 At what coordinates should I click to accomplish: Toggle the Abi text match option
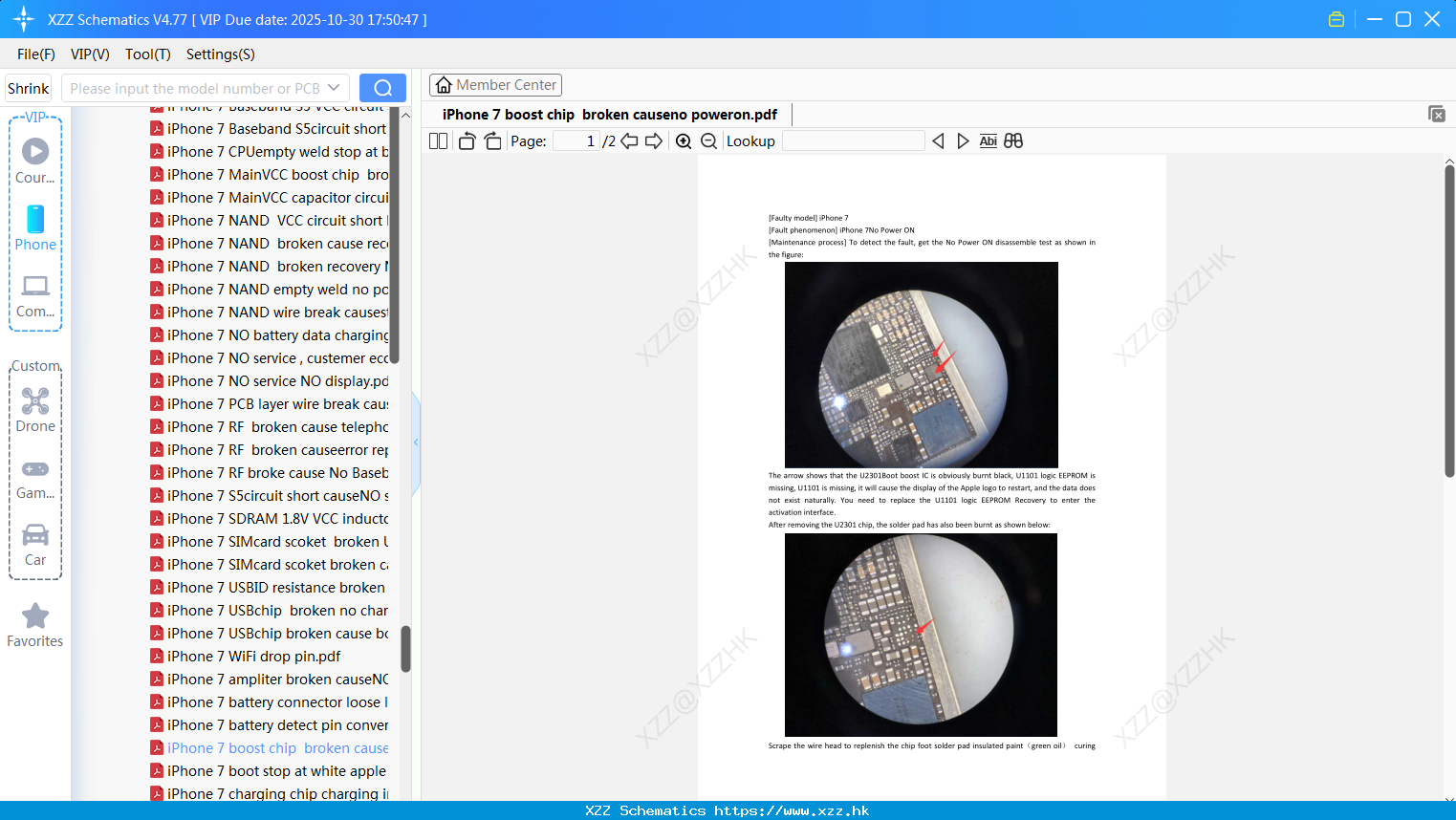pyautogui.click(x=988, y=141)
